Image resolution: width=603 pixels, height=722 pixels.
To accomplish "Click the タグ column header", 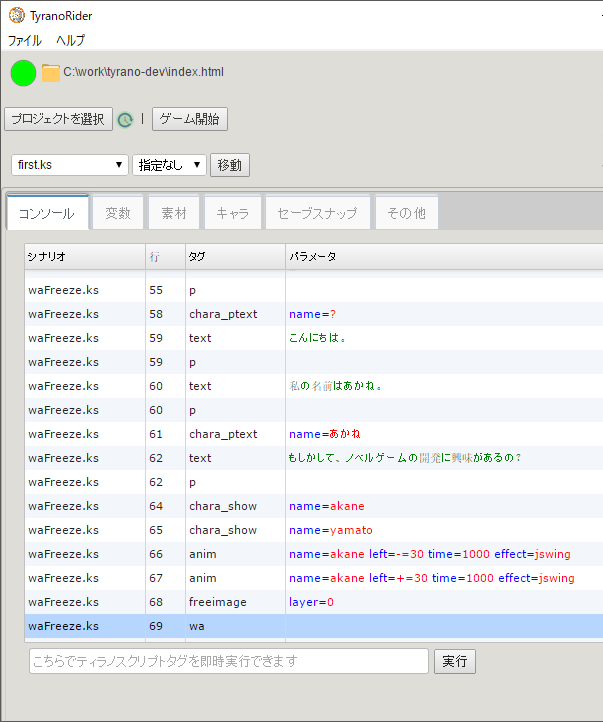I will tap(235, 256).
